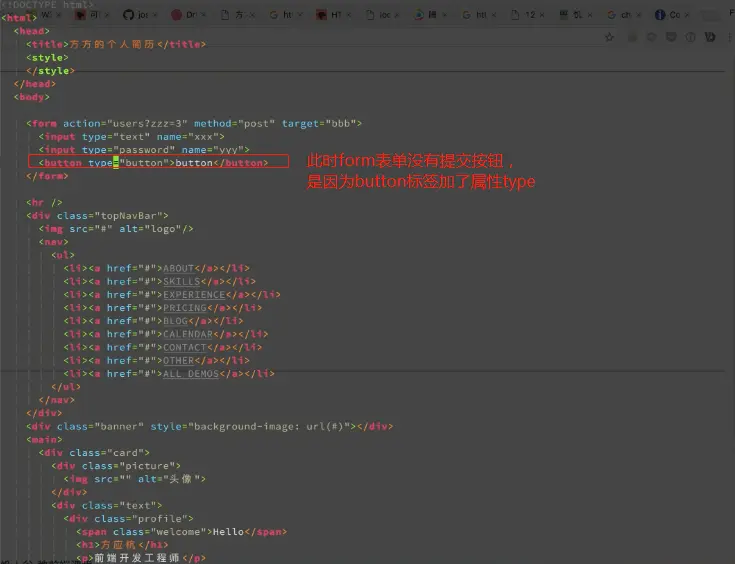
Task: Click the password input code line
Action: coord(144,150)
